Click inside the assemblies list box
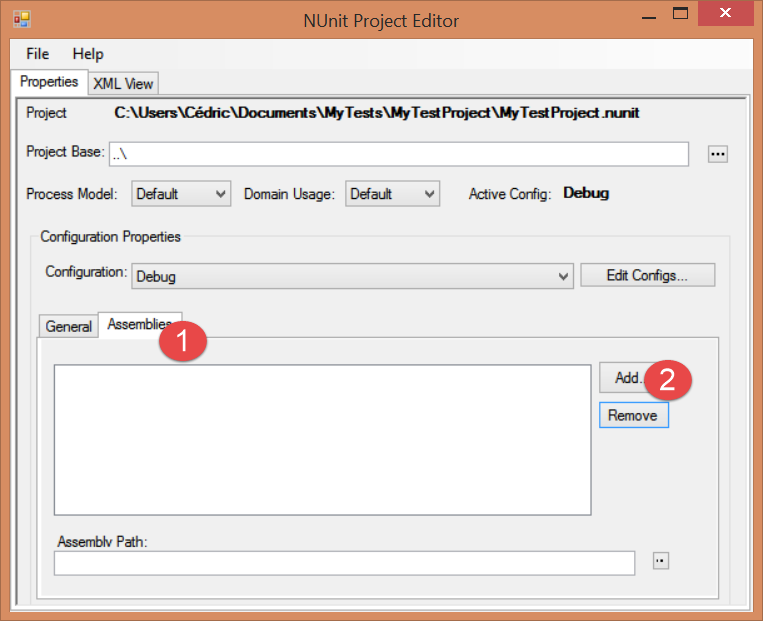 (x=323, y=440)
